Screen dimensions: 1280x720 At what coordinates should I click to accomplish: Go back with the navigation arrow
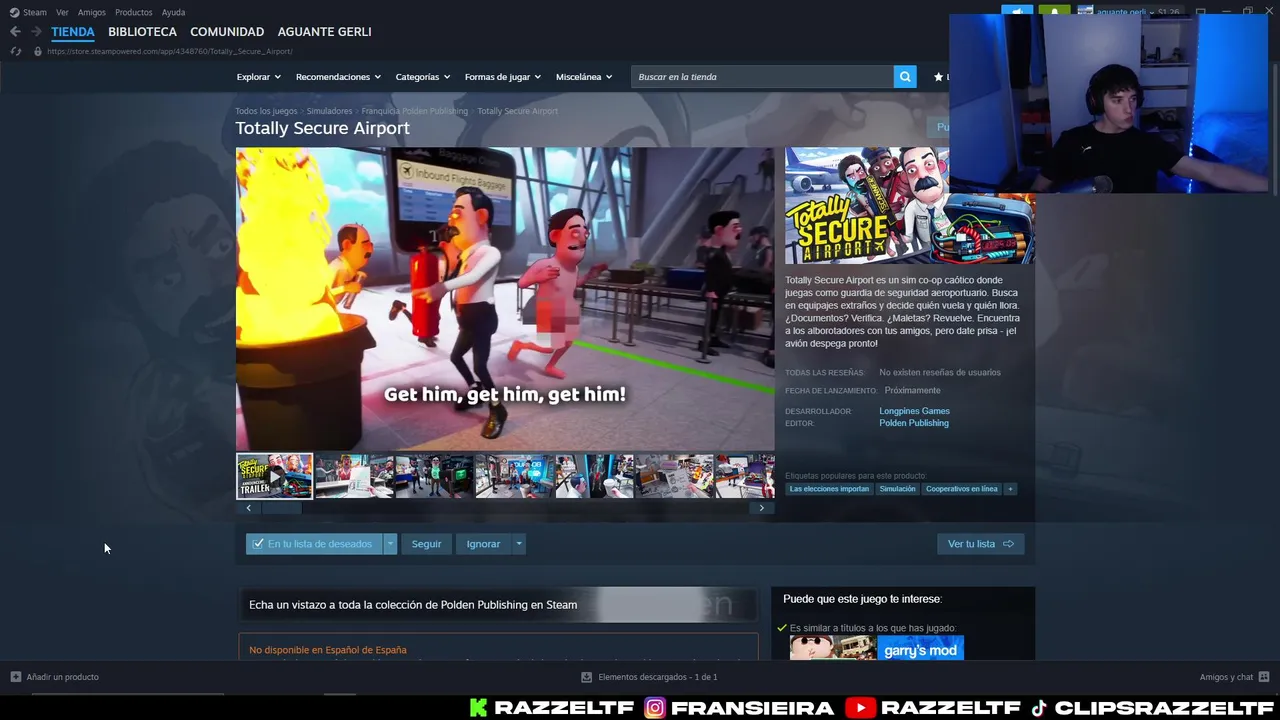coord(15,32)
